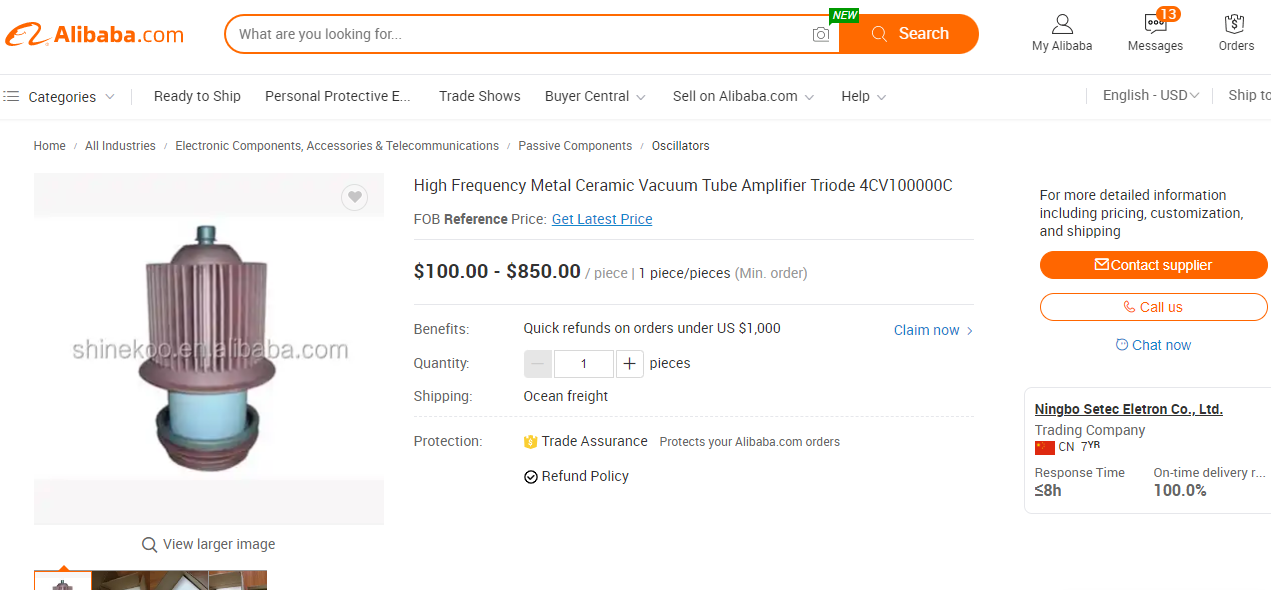Open Ready to Ship menu item
This screenshot has width=1271, height=590.
coord(197,97)
